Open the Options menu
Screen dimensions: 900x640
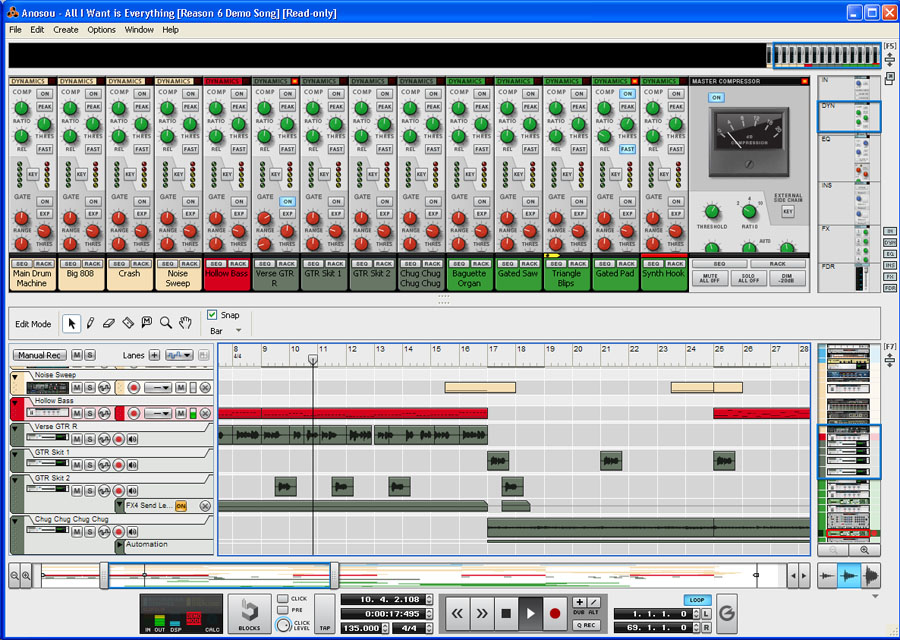point(102,30)
